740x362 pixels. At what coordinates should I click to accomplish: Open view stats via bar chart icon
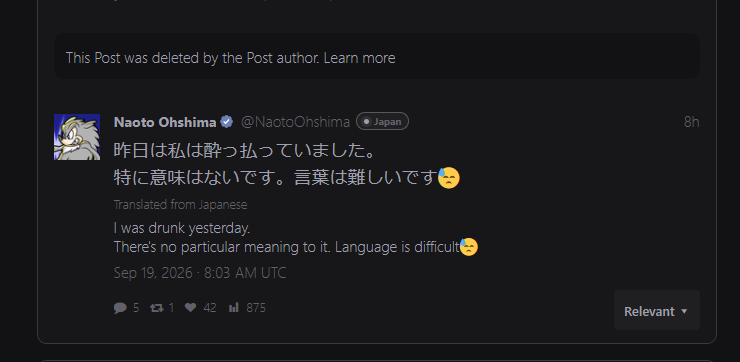click(234, 308)
